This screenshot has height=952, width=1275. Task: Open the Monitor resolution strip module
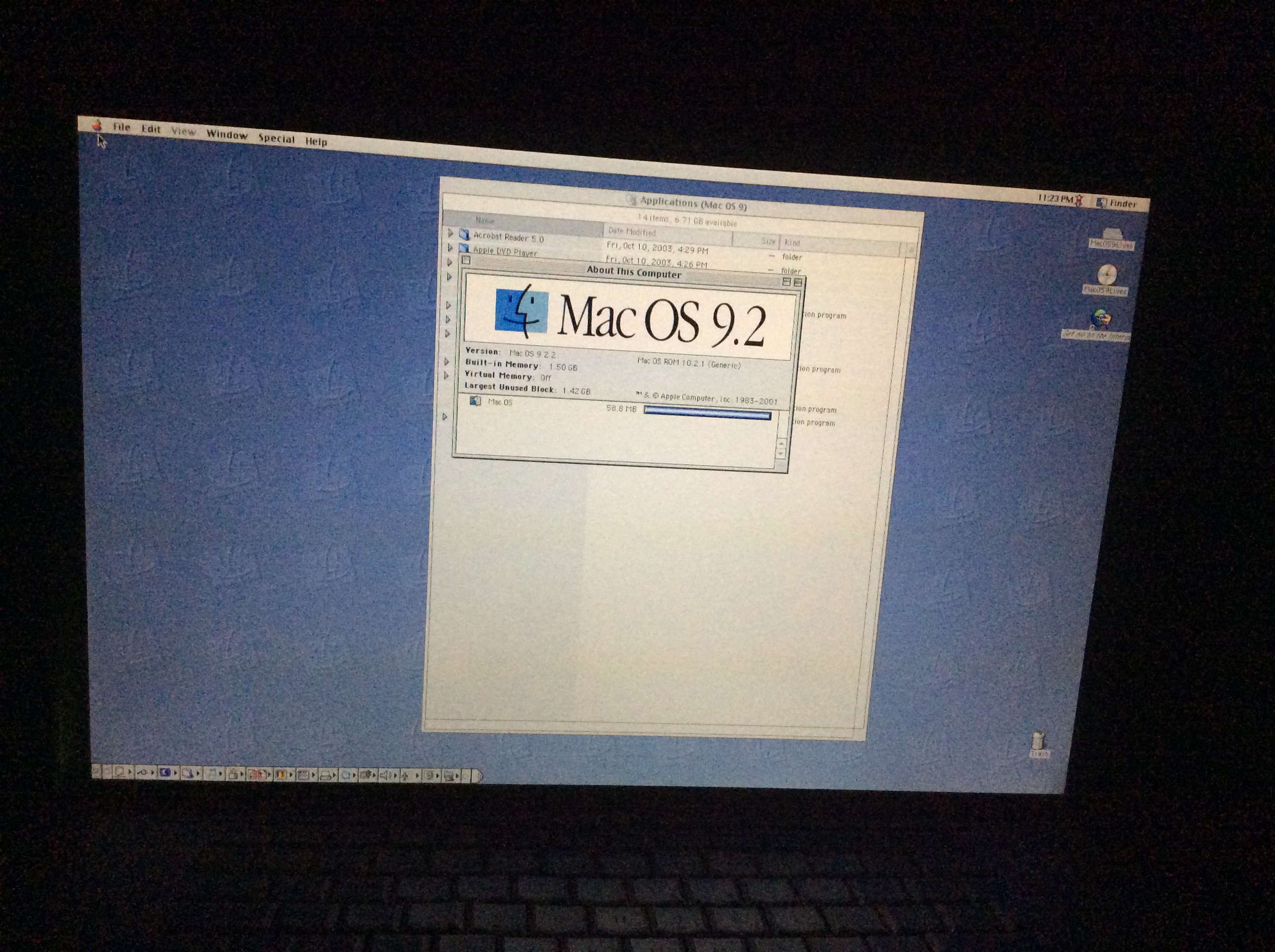click(x=307, y=775)
